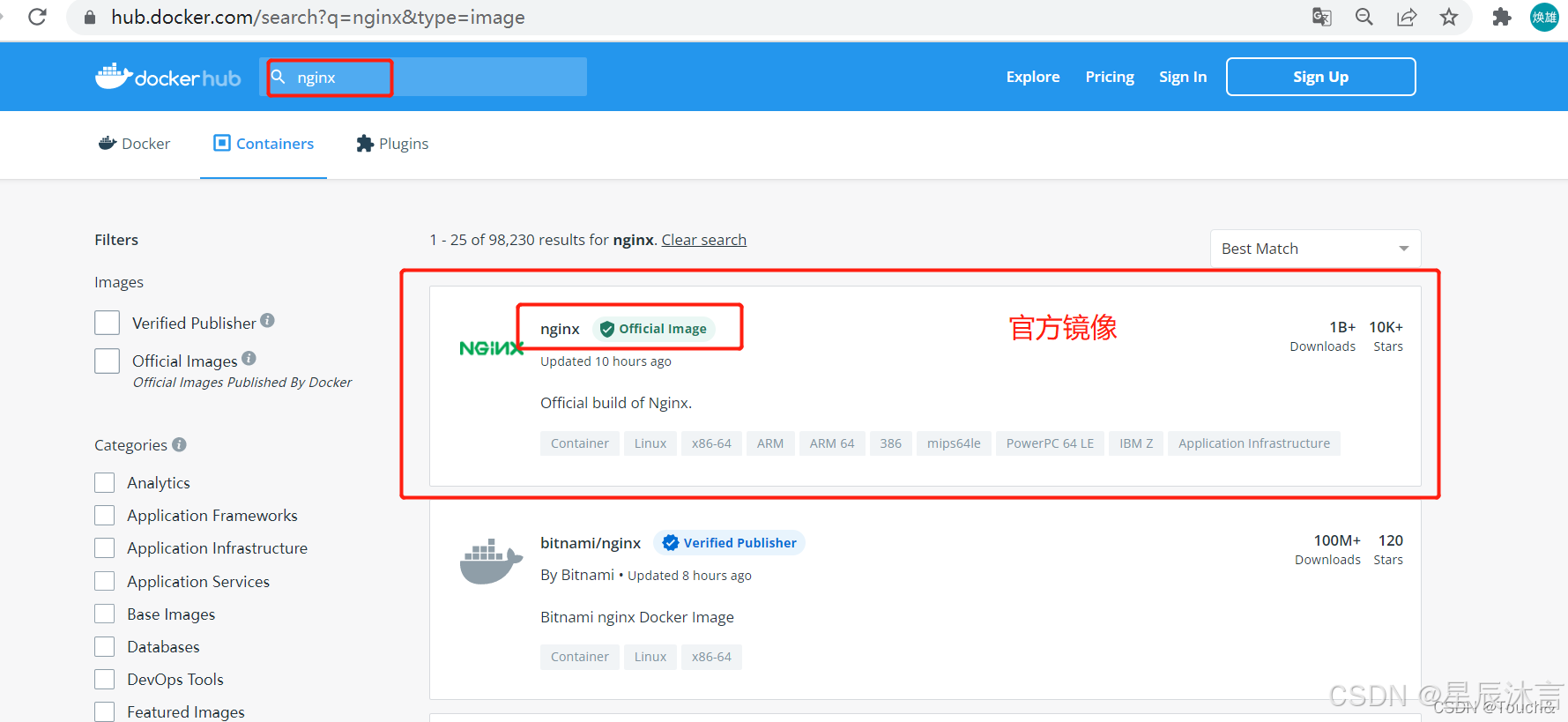
Task: Open the Google Translate page icon
Action: [x=1321, y=17]
